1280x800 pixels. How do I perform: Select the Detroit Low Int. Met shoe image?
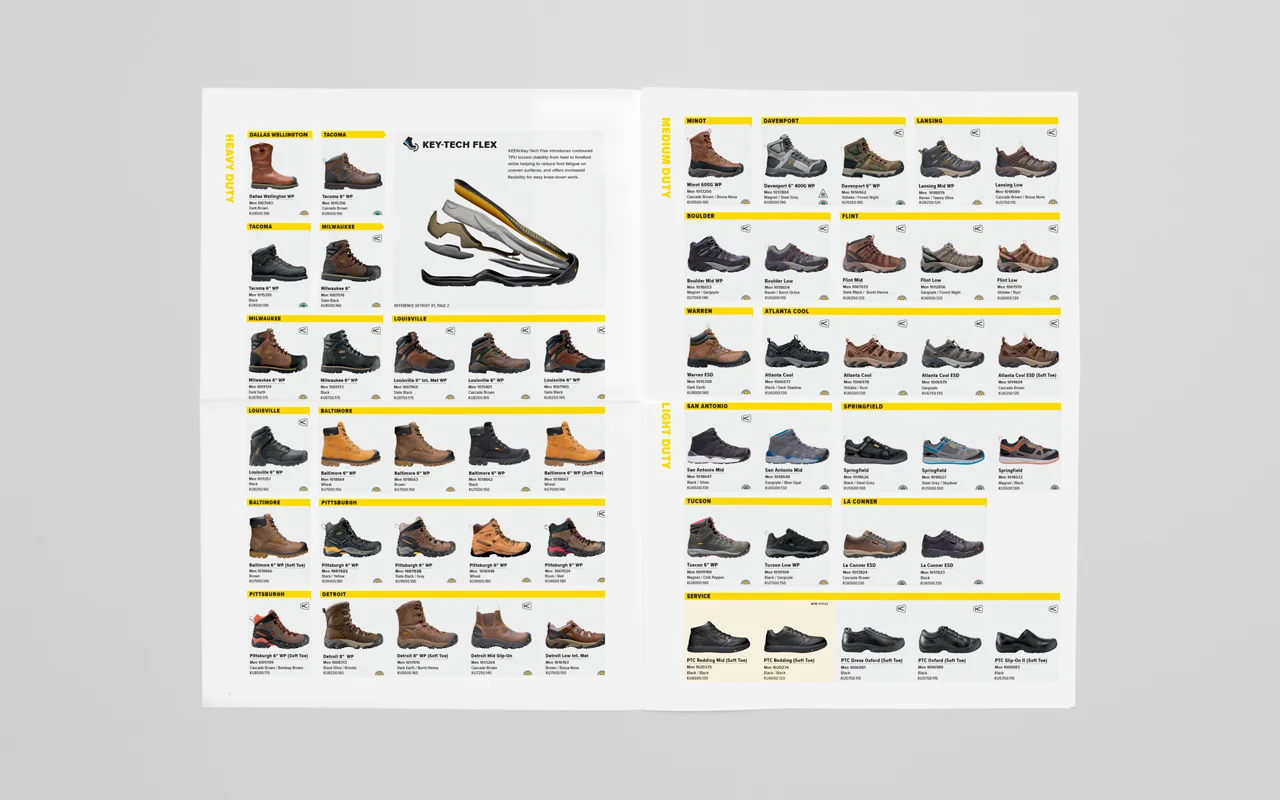point(575,636)
